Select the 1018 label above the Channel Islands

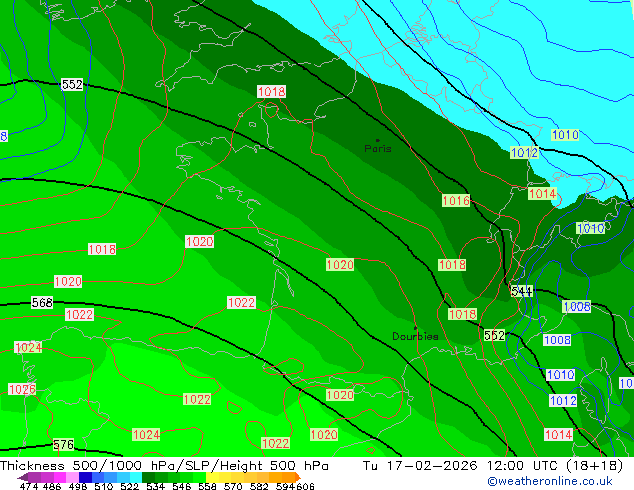[x=271, y=91]
